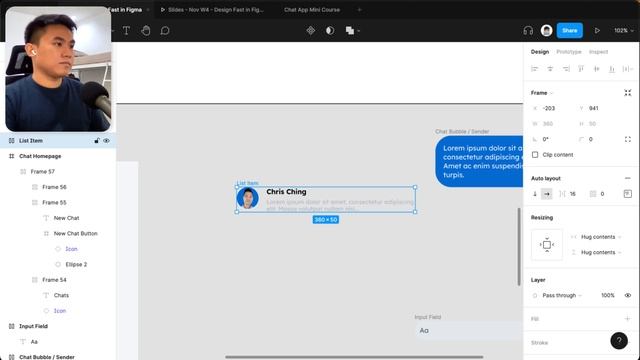The image size is (640, 360).
Task: Click independent corners icon
Action: click(628, 139)
